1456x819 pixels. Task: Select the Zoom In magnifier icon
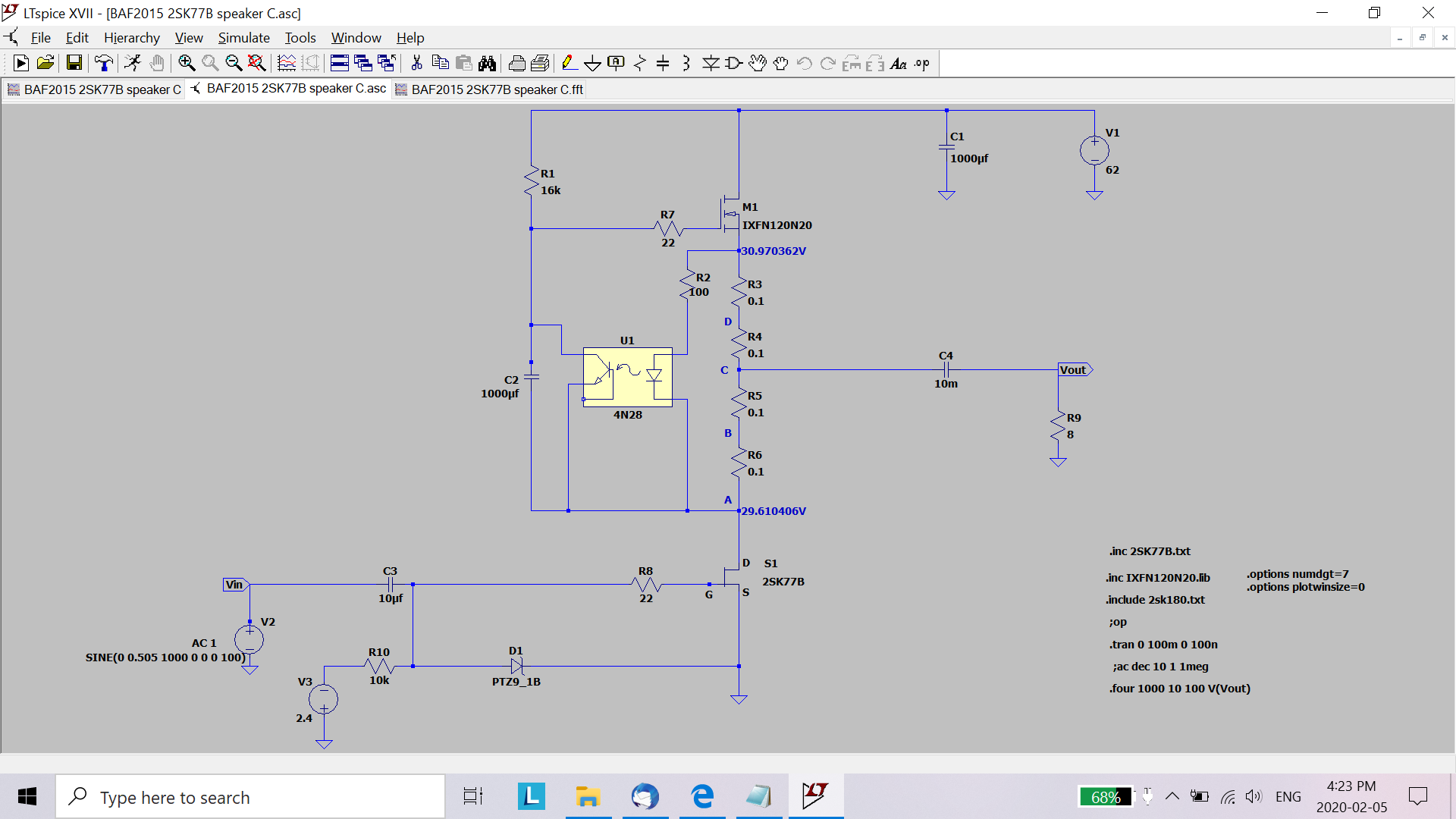tap(187, 64)
